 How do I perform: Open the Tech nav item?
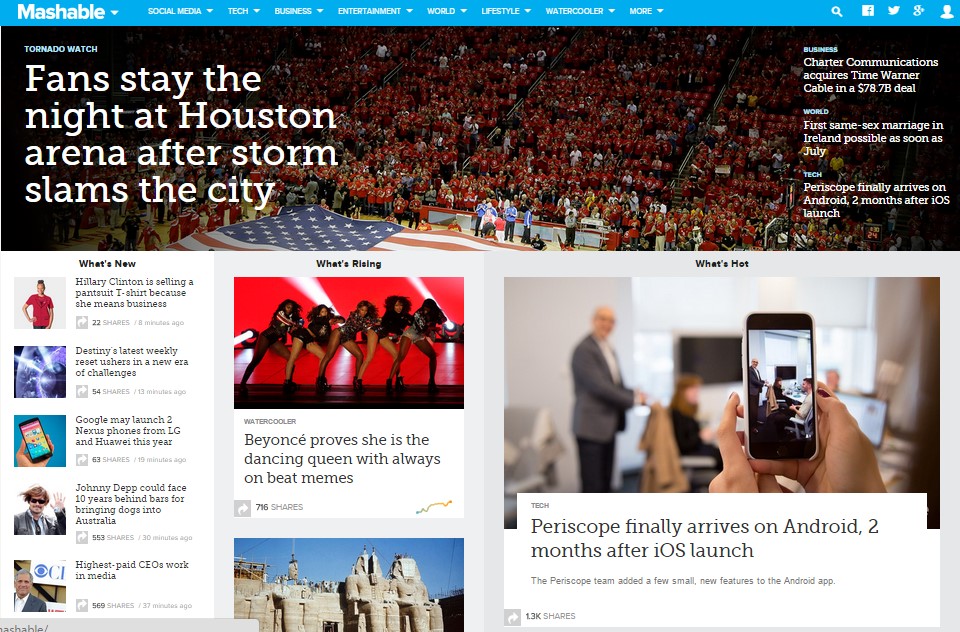click(x=238, y=11)
